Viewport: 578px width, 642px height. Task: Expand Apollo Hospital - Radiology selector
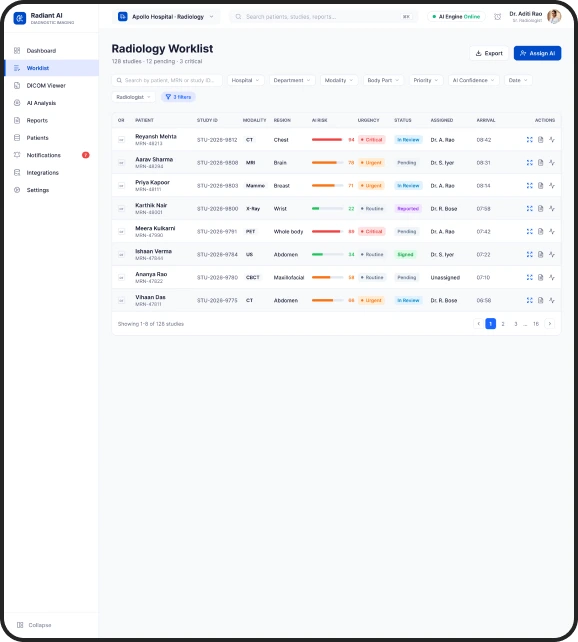pyautogui.click(x=166, y=17)
